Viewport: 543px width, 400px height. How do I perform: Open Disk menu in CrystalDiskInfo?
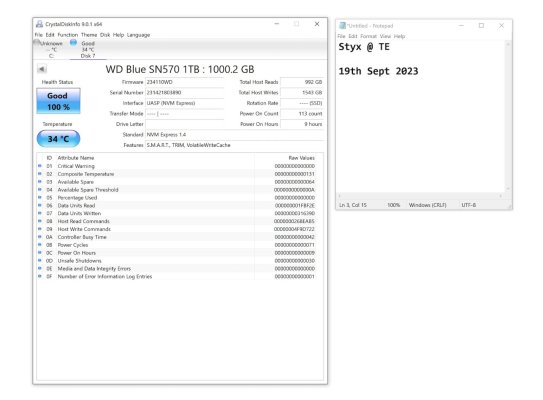(x=105, y=35)
